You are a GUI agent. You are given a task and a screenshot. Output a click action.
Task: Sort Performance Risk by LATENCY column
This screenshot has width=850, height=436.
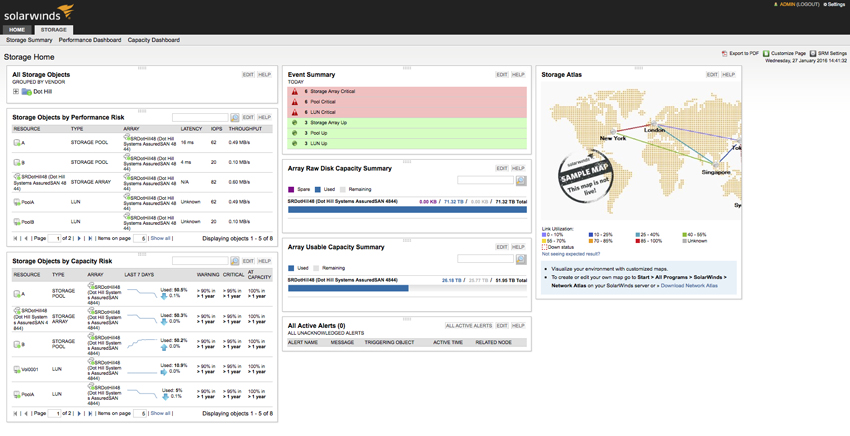click(x=191, y=129)
